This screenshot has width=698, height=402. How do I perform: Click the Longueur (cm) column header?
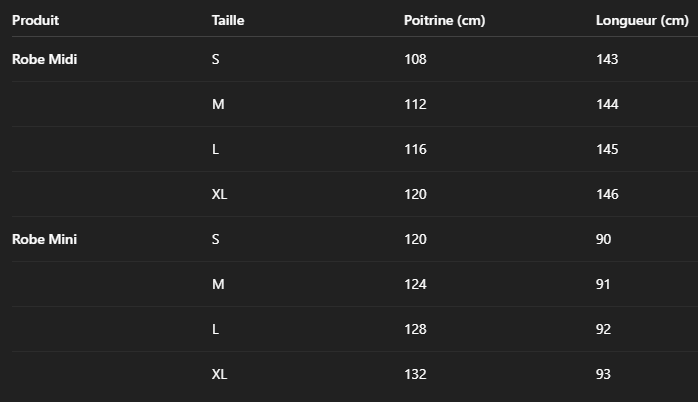(x=642, y=20)
